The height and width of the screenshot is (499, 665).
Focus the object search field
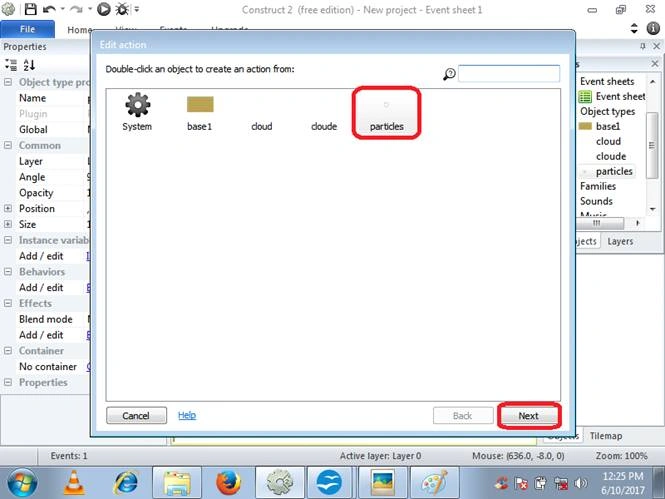[509, 73]
